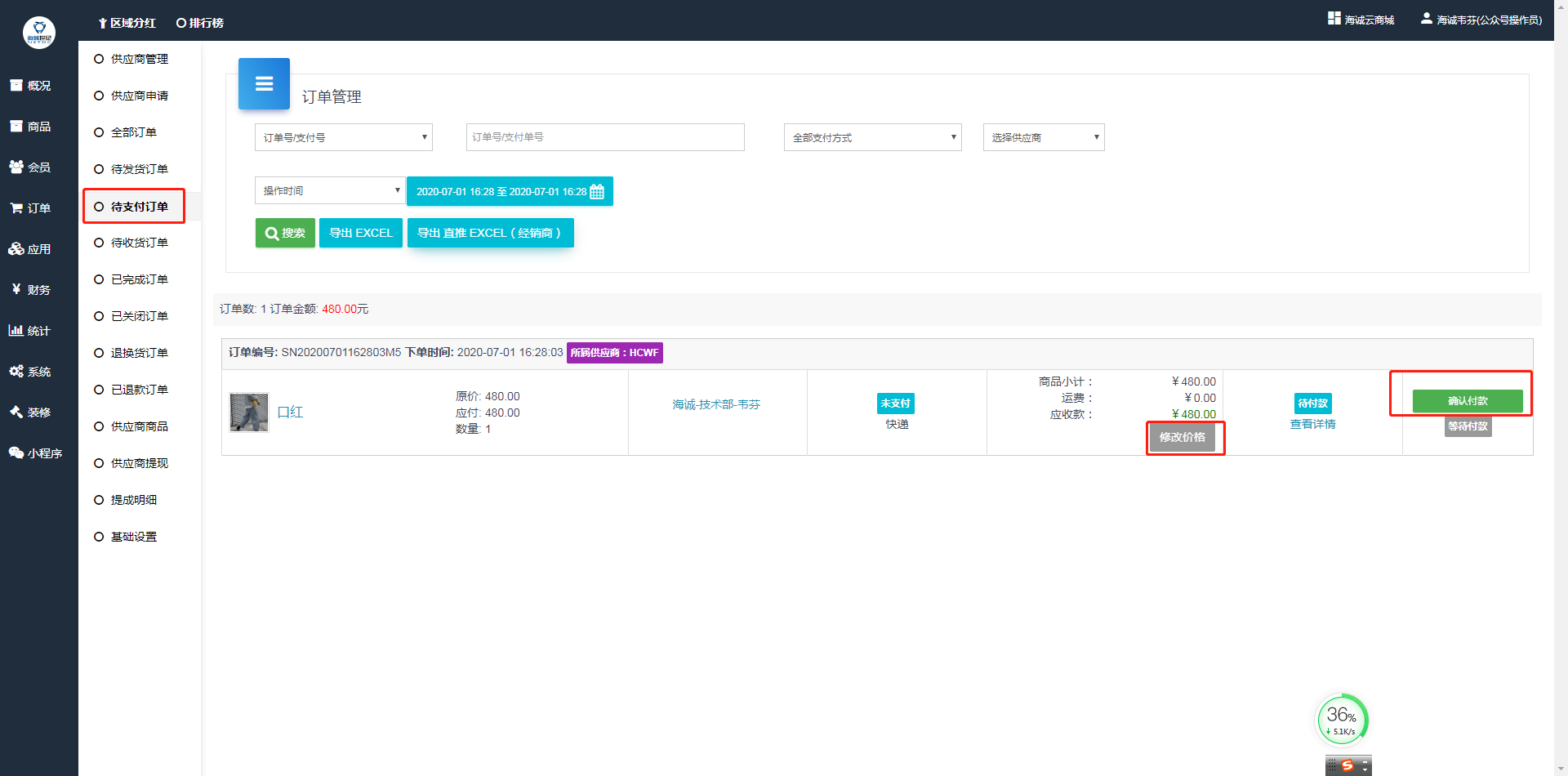The height and width of the screenshot is (776, 1568).
Task: Open 订单 cart icon in sidebar
Action: [x=16, y=207]
